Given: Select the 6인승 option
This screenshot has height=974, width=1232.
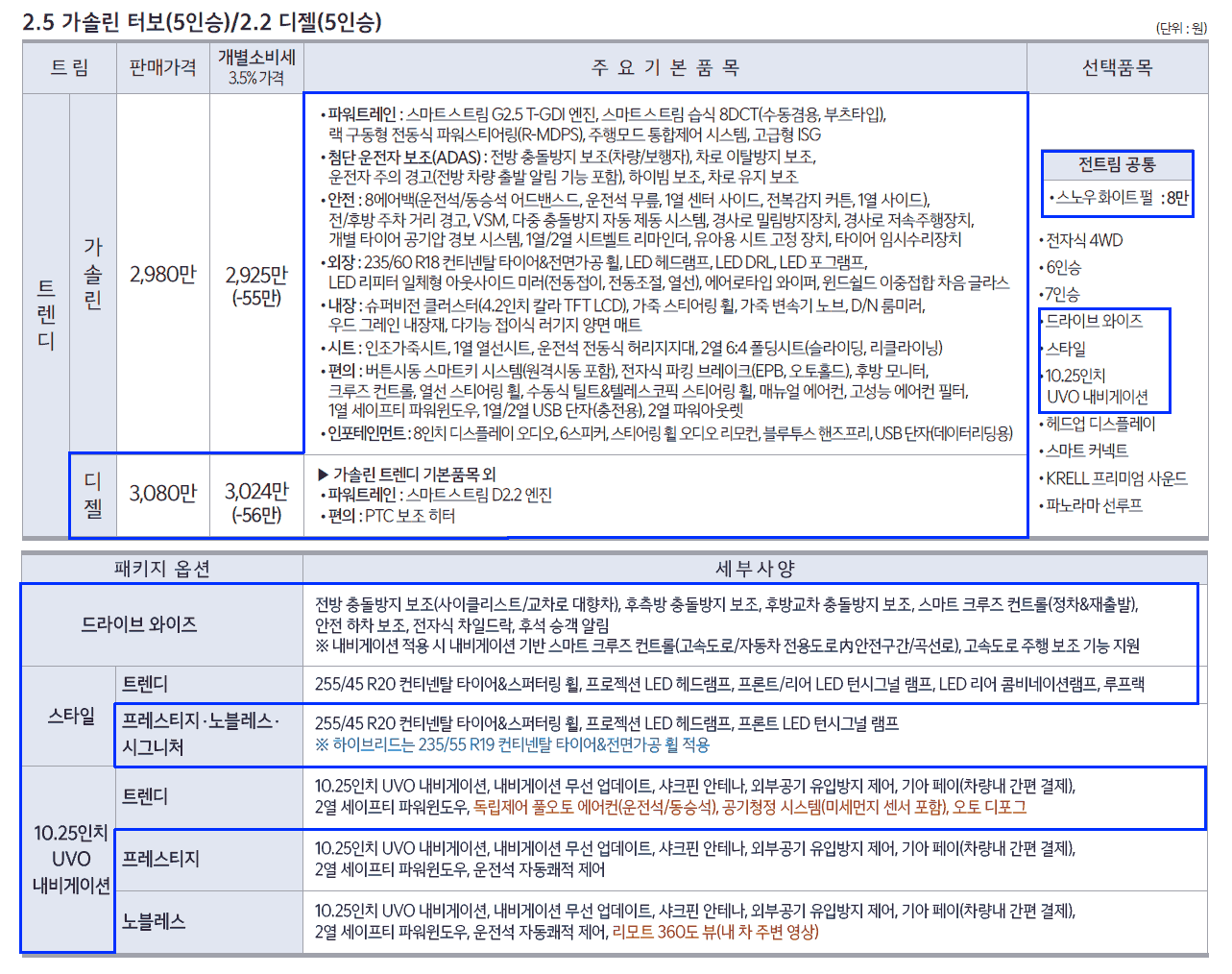Looking at the screenshot, I should pyautogui.click(x=1061, y=267).
